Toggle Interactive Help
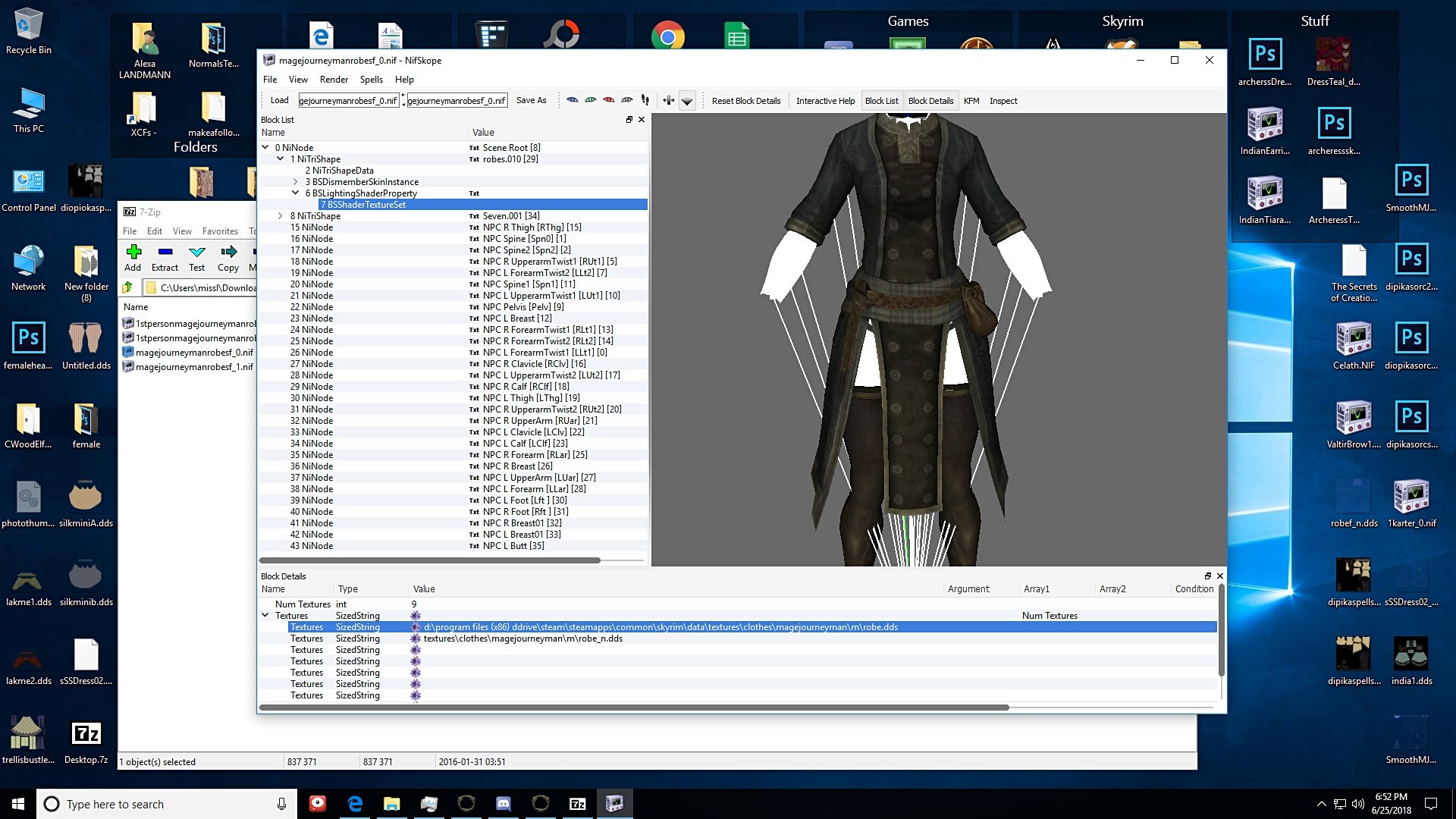1456x819 pixels. [x=825, y=101]
